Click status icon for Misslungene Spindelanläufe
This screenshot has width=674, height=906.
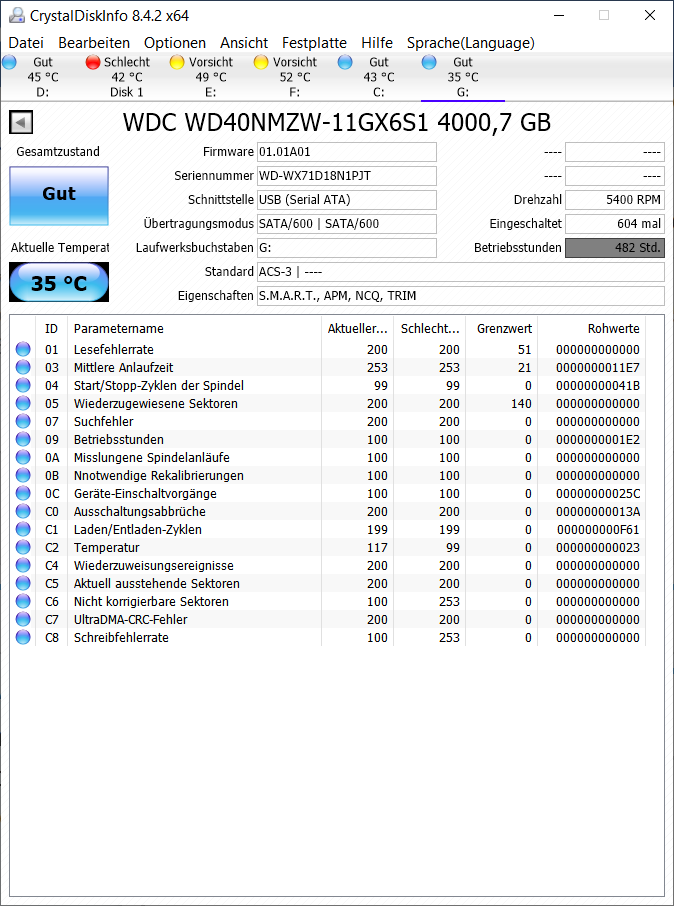(x=23, y=457)
